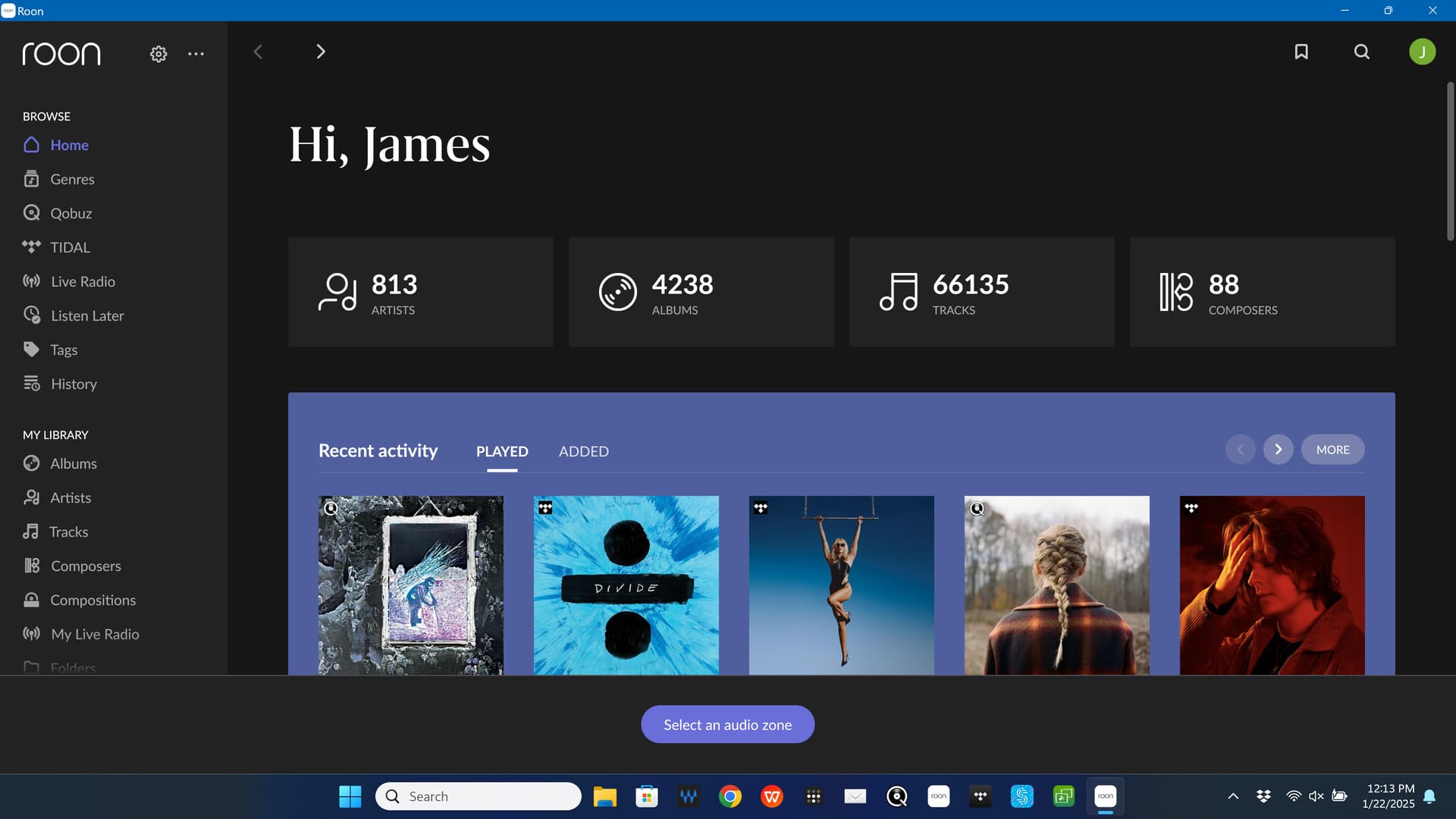Open the History sidebar item
1456x819 pixels.
coord(74,384)
